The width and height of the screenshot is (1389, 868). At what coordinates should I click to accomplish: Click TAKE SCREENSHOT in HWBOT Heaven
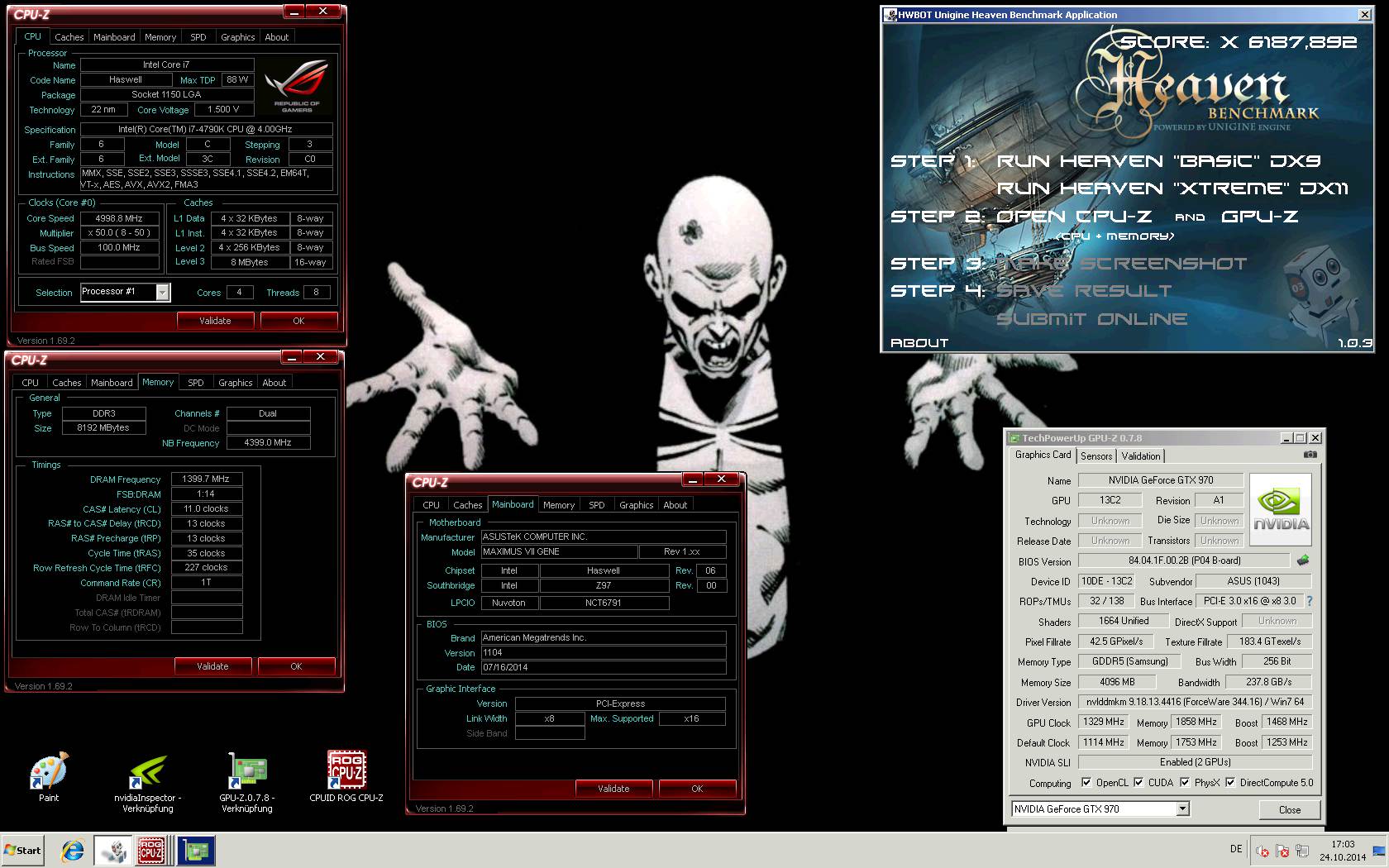(x=1121, y=264)
